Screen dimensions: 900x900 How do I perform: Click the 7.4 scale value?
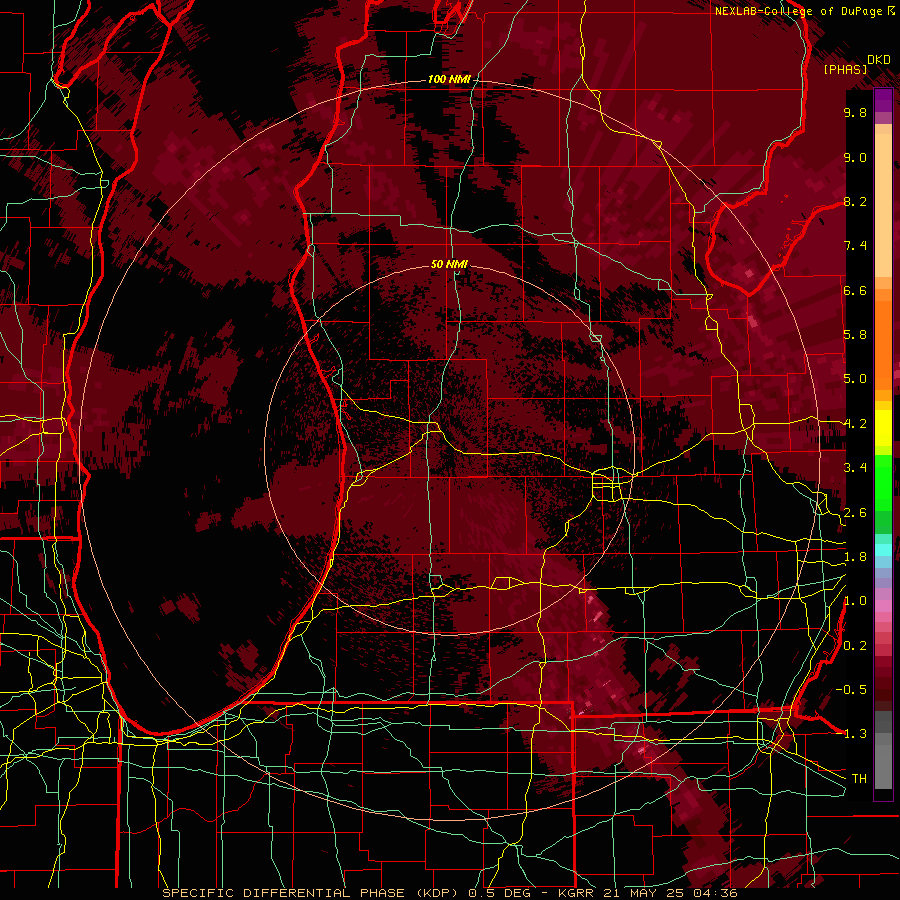pyautogui.click(x=855, y=246)
